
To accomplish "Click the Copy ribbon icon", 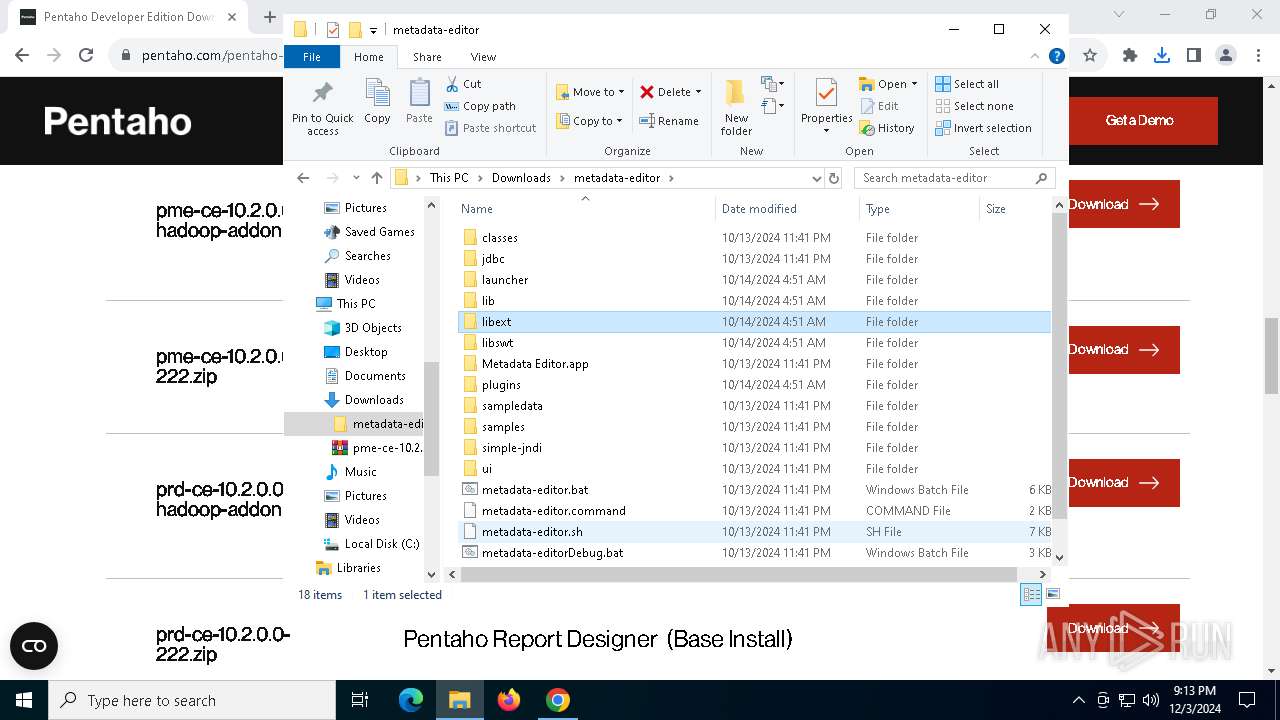I will (x=377, y=101).
